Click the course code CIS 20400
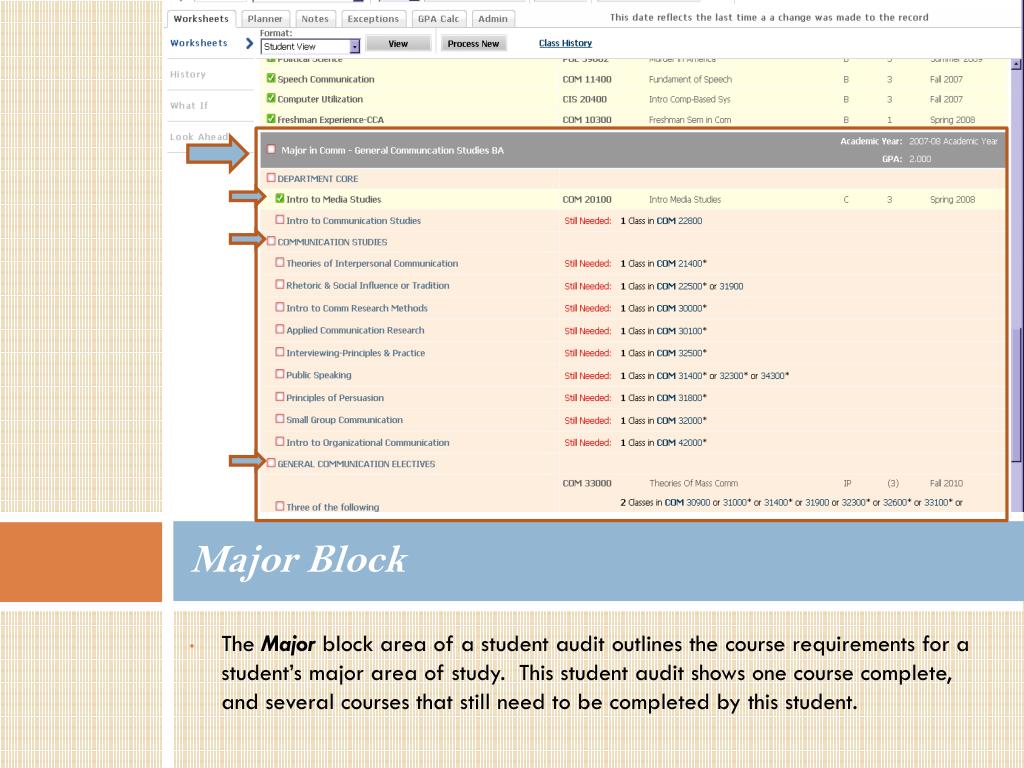This screenshot has width=1024, height=768. [x=584, y=99]
